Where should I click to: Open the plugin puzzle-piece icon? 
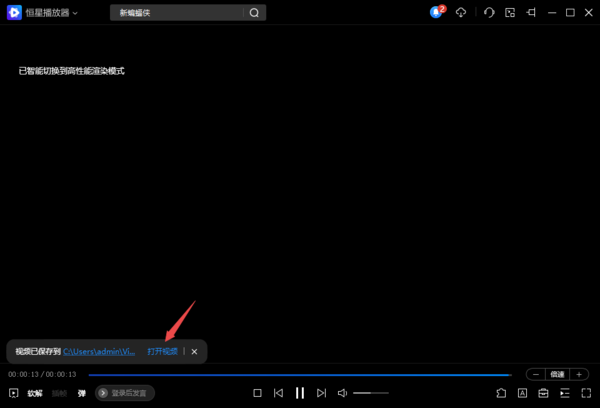click(x=501, y=393)
